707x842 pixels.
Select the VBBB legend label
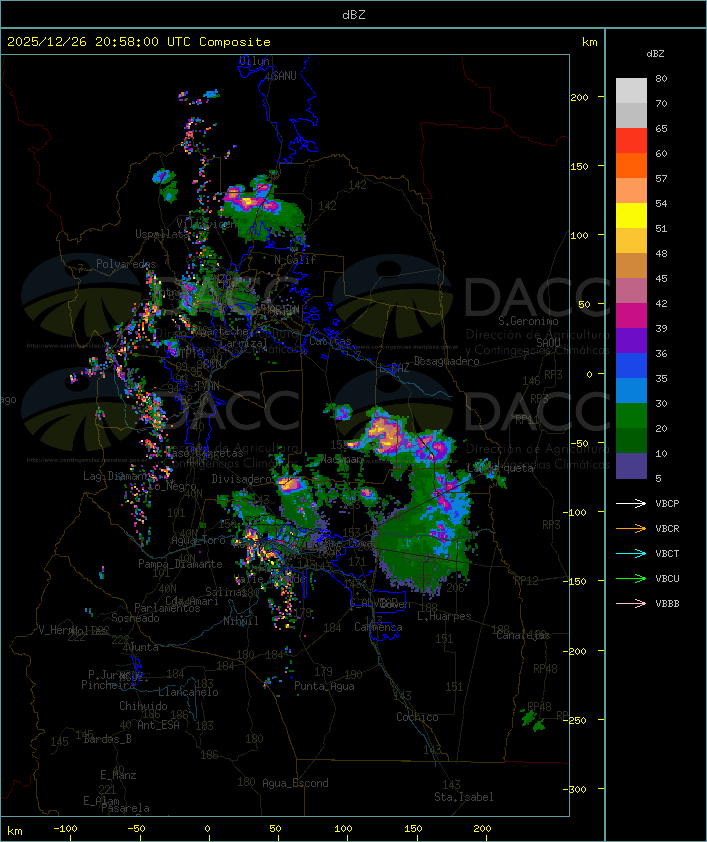[667, 603]
